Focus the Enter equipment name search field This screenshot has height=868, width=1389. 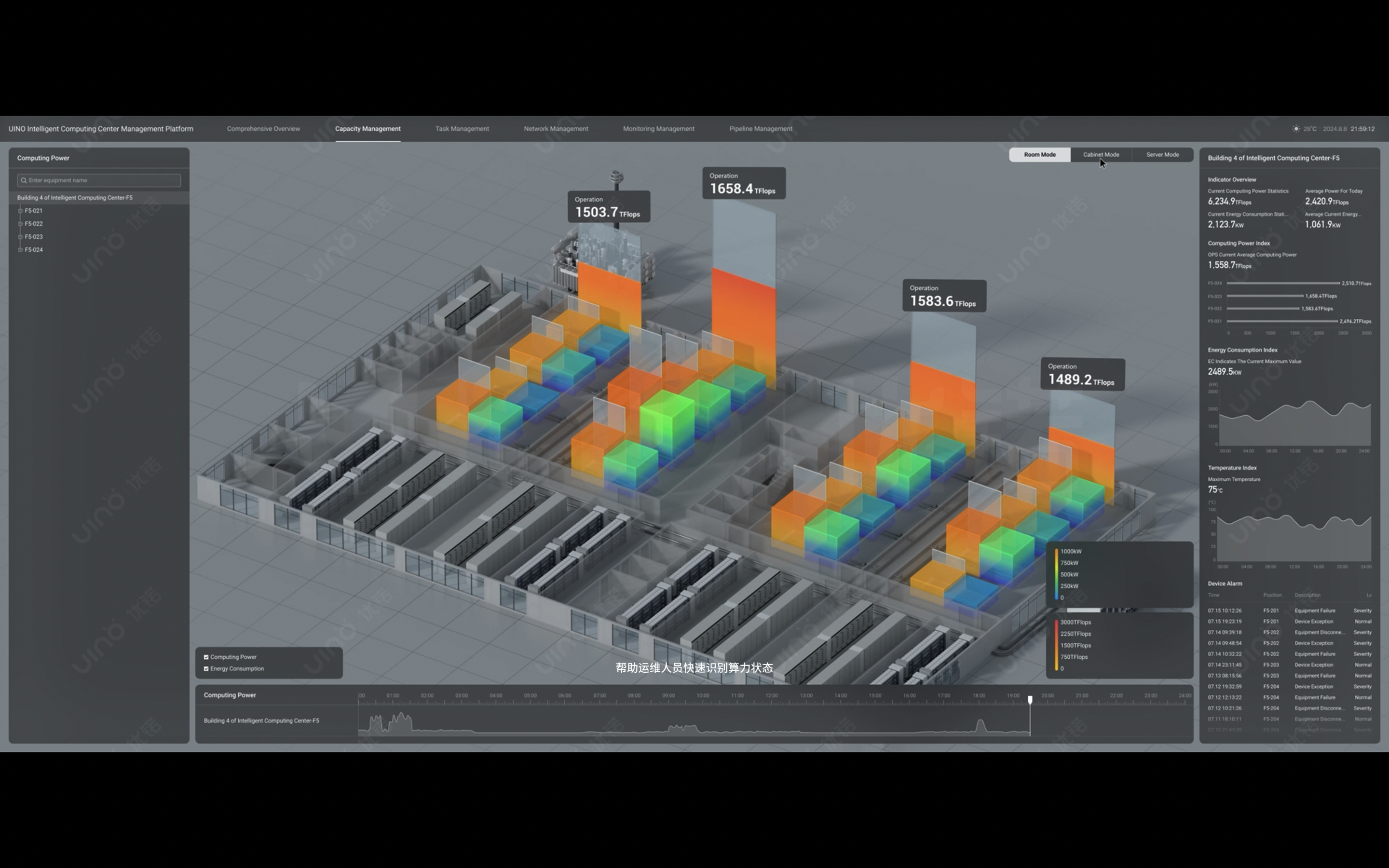99,180
